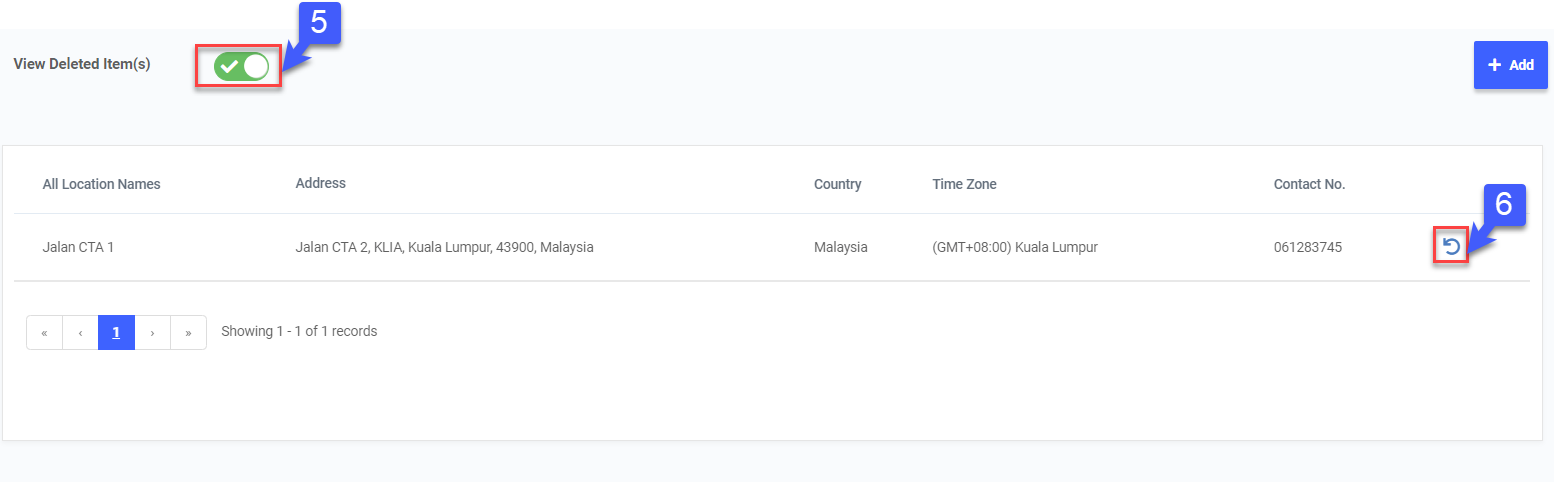
Task: Click the contact number 061283745
Action: 1307,247
